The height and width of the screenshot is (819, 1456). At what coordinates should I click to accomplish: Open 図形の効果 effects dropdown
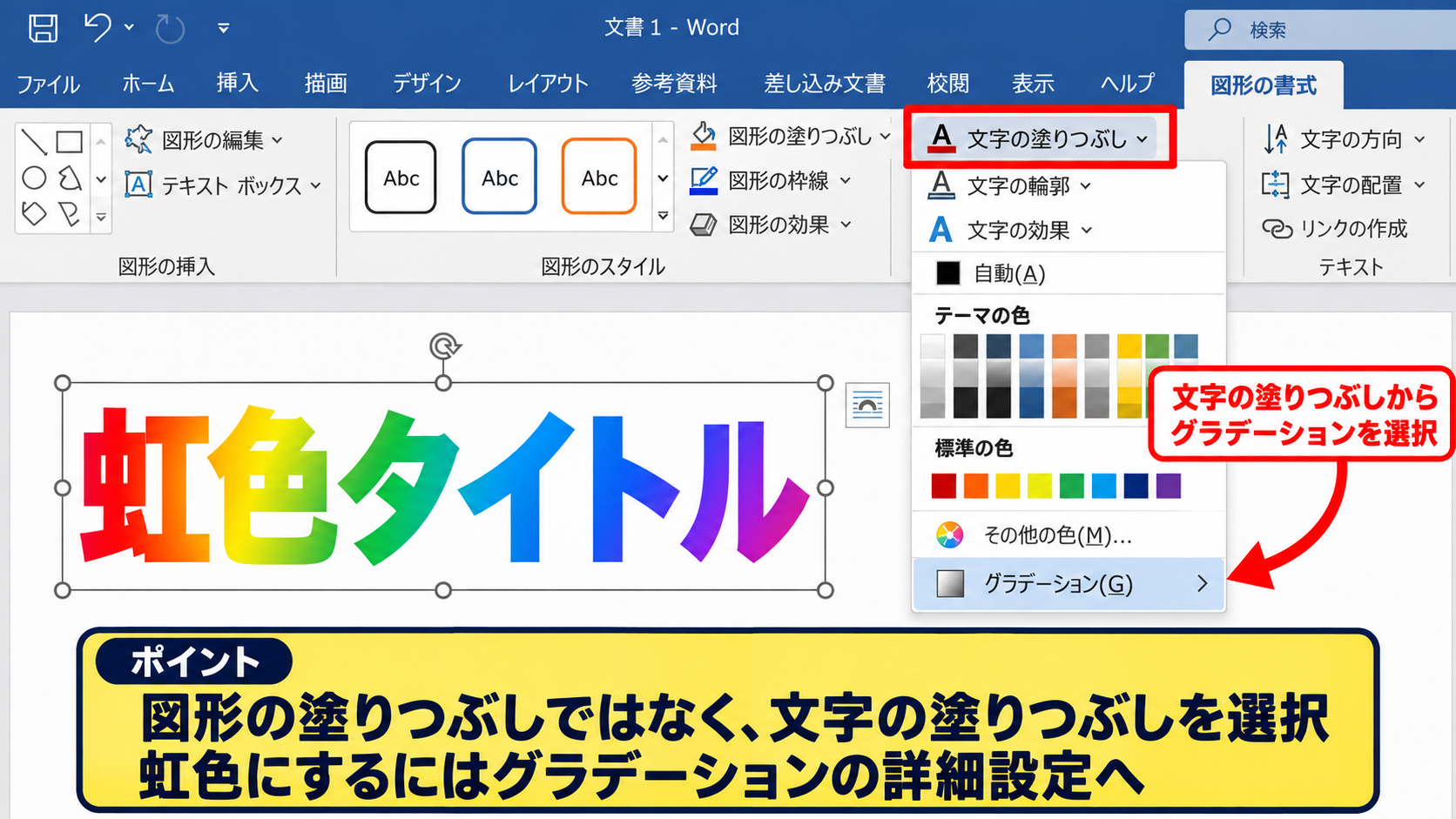click(x=771, y=225)
